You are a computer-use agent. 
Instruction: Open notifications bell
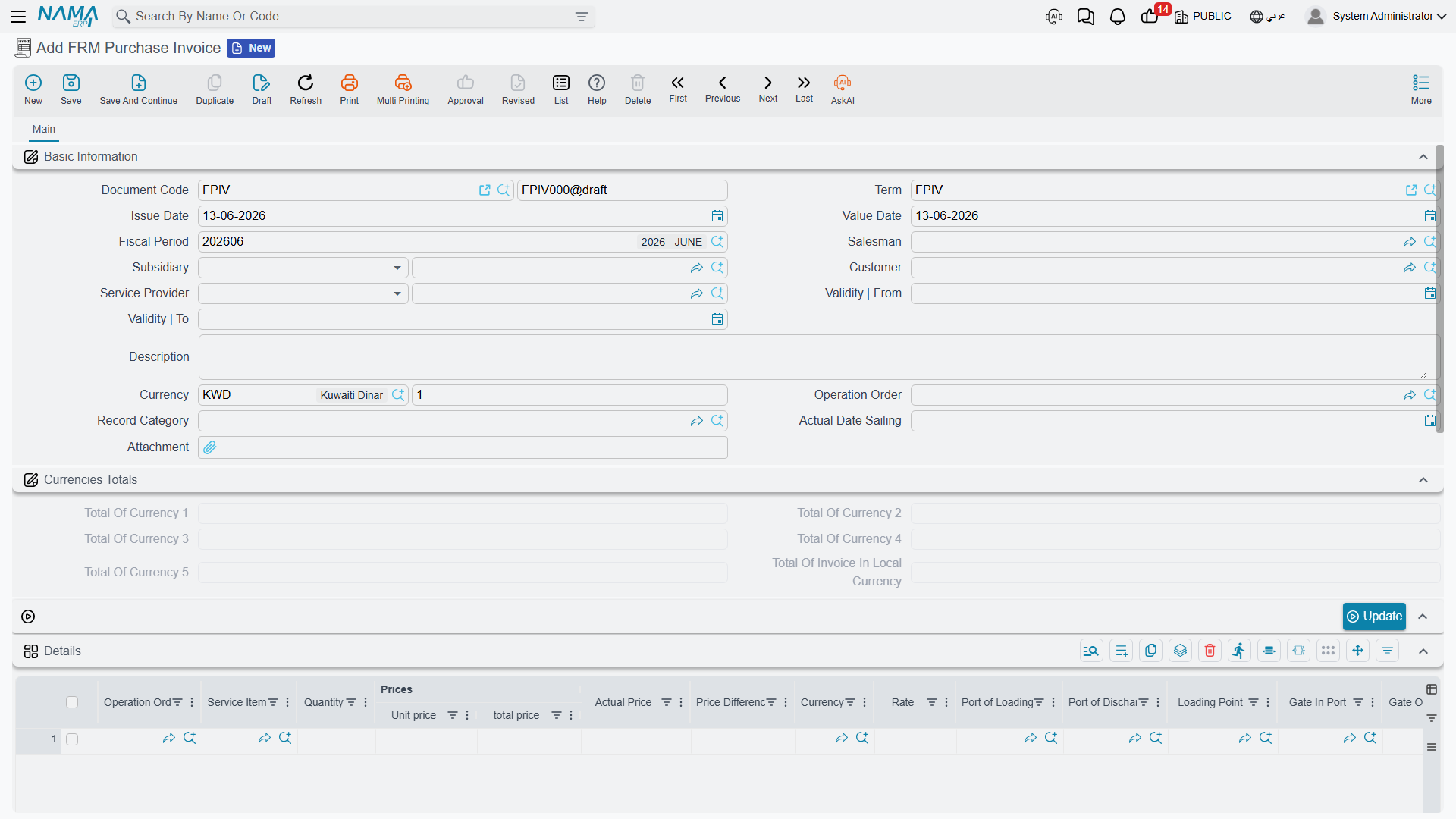point(1117,17)
